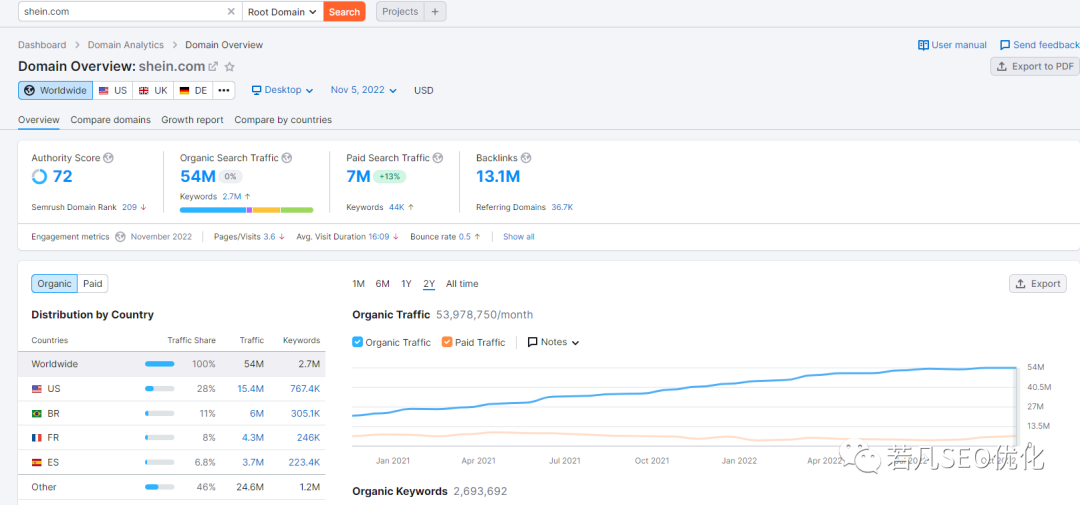Click the Export to PDF button
The width and height of the screenshot is (1080, 505).
click(1034, 66)
